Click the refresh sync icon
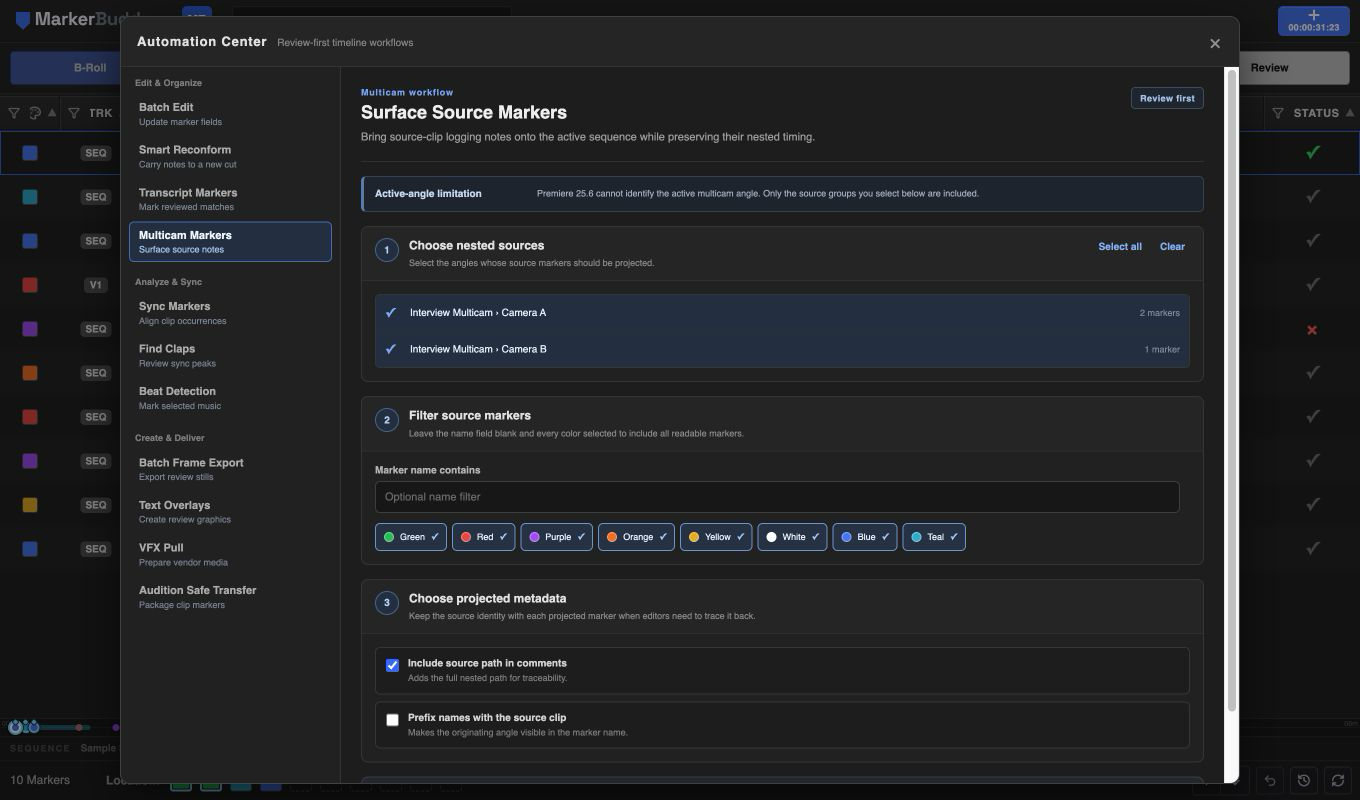1360x800 pixels. 1338,780
